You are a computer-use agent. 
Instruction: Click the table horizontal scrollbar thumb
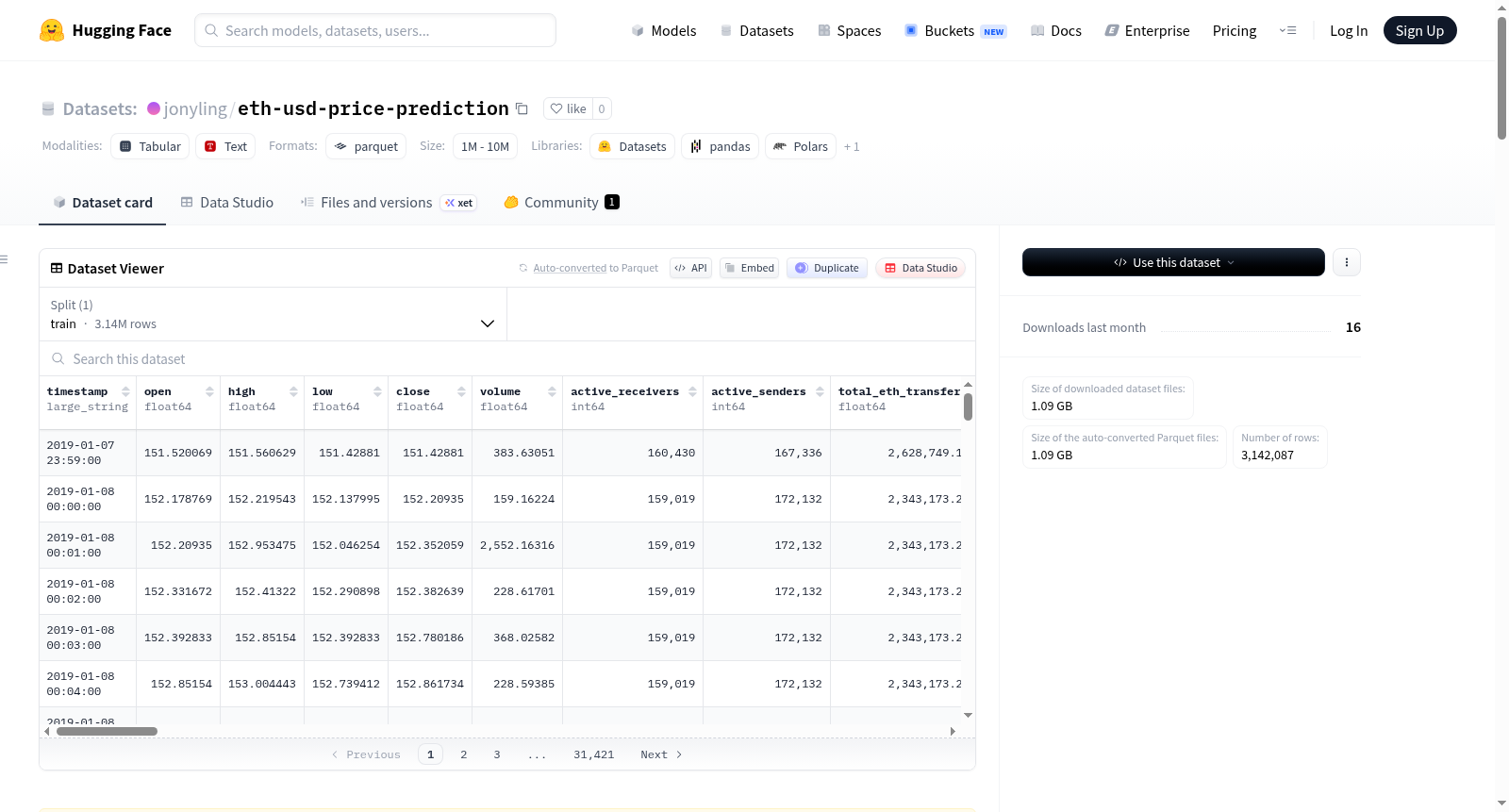pos(107,731)
